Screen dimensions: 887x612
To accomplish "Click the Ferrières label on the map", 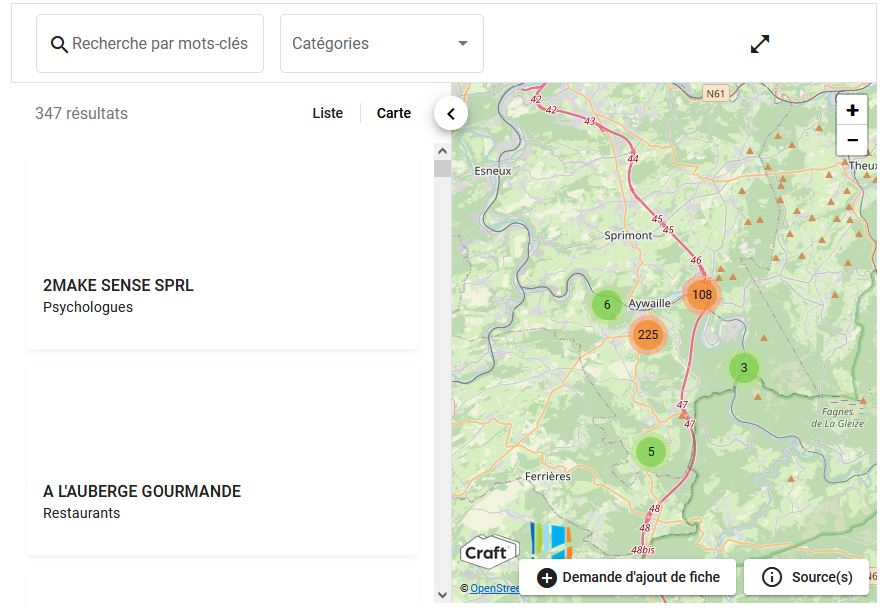I will (x=548, y=476).
